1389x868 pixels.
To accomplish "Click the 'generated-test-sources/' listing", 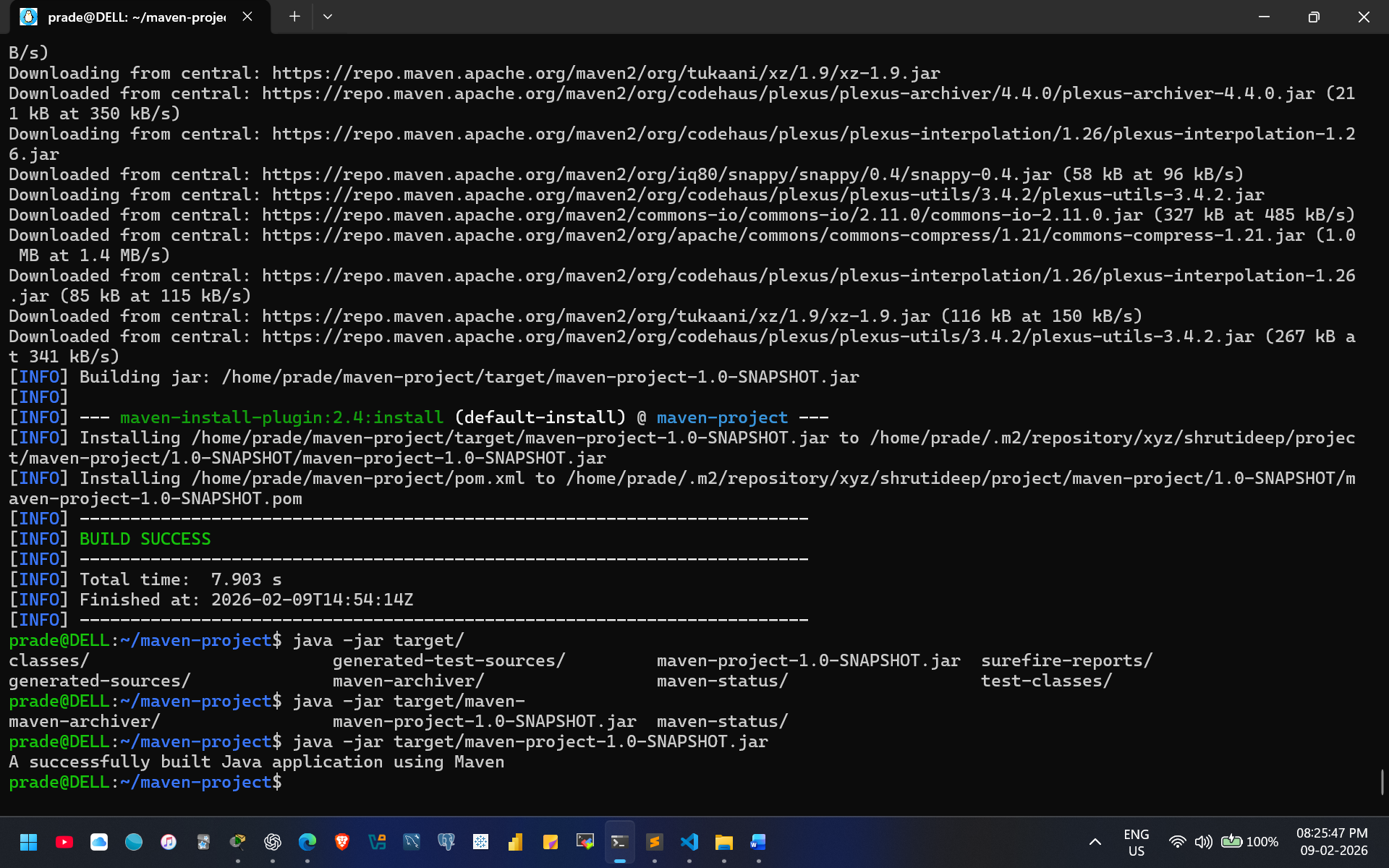I will pyautogui.click(x=449, y=660).
